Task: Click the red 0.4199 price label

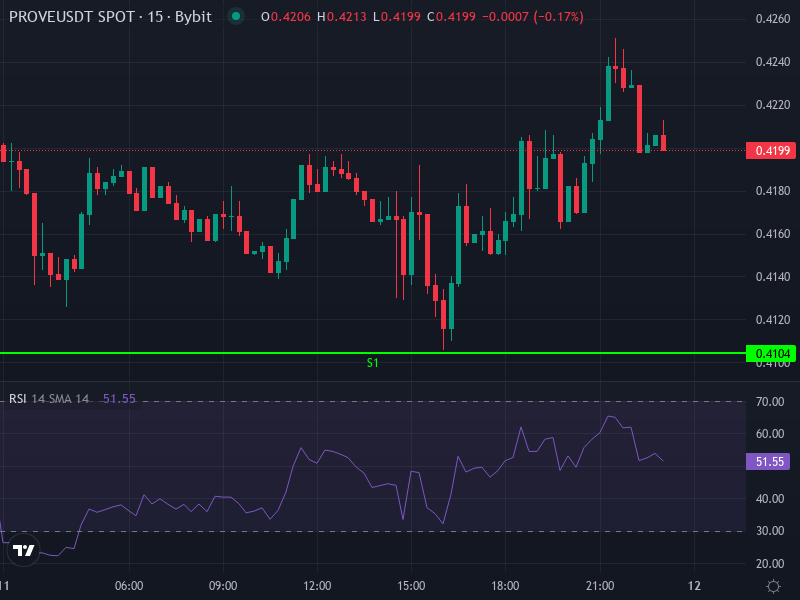Action: tap(770, 149)
